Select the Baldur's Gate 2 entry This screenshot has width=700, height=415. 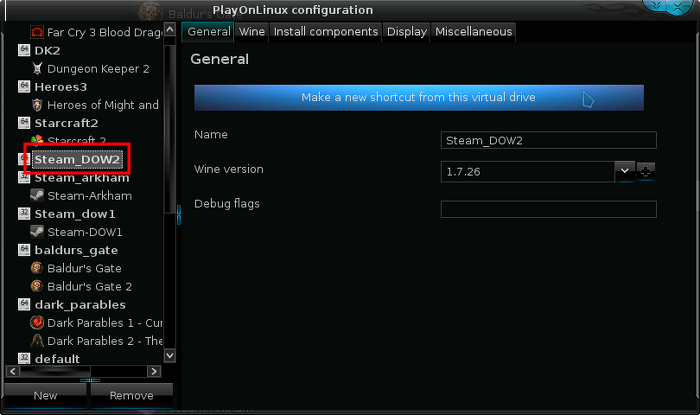pos(89,286)
